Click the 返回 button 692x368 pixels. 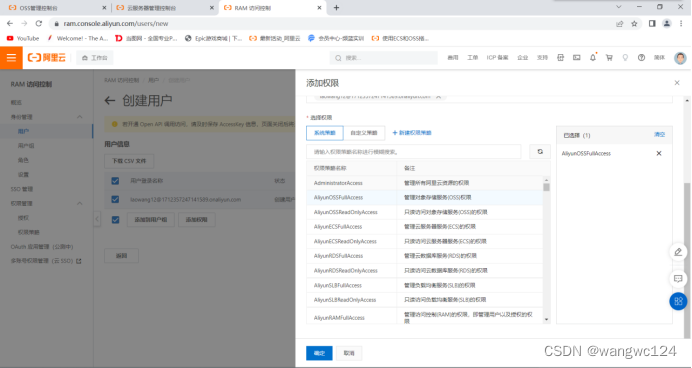pyautogui.click(x=121, y=255)
